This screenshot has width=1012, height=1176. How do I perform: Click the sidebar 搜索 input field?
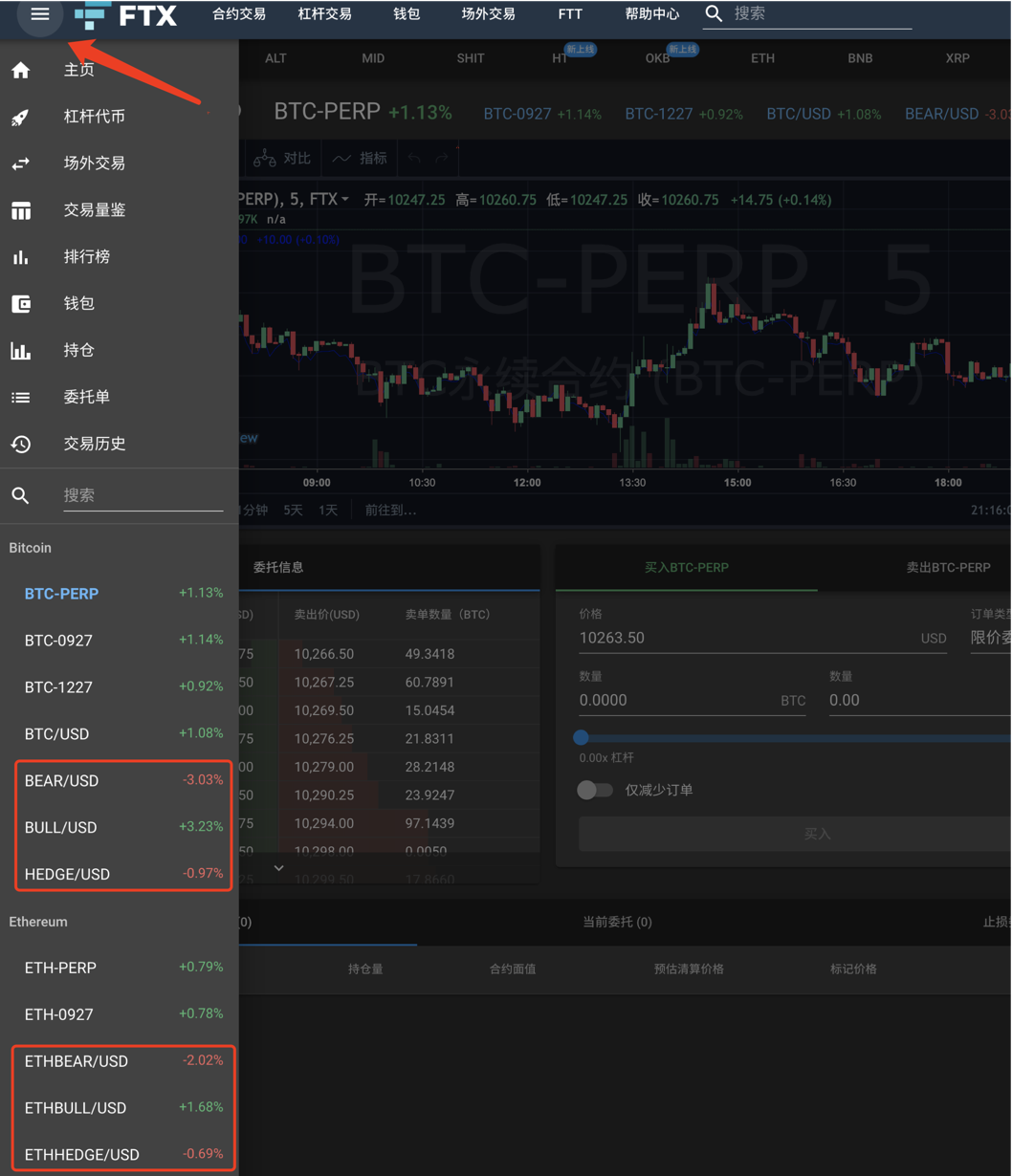coord(143,495)
